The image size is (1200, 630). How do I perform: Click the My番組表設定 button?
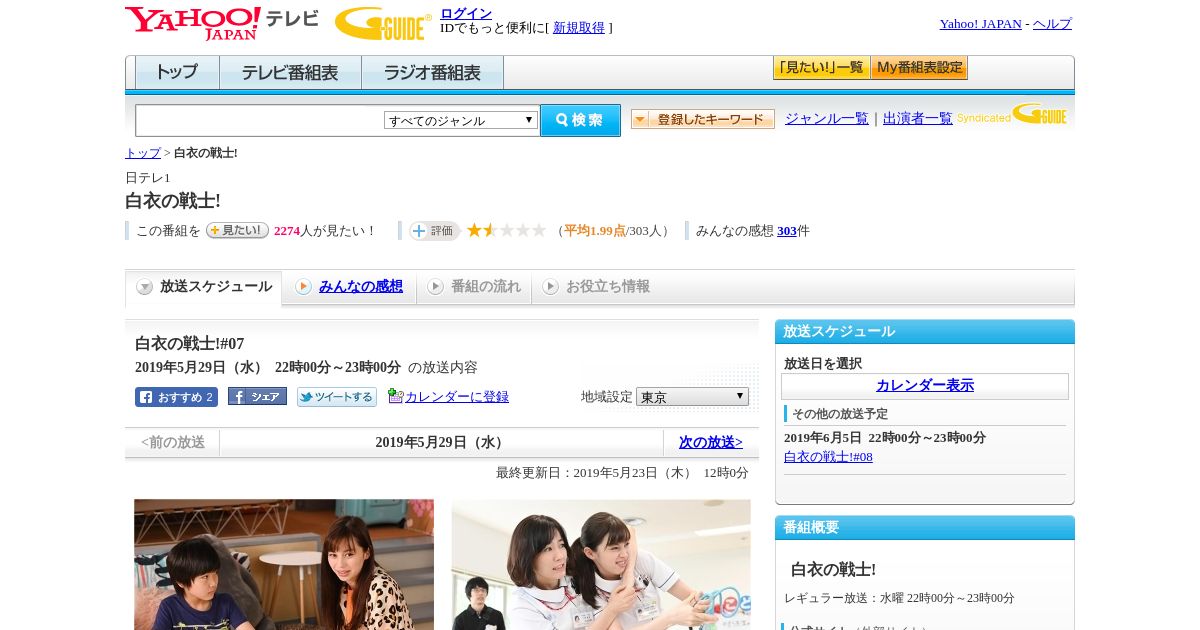(x=919, y=68)
